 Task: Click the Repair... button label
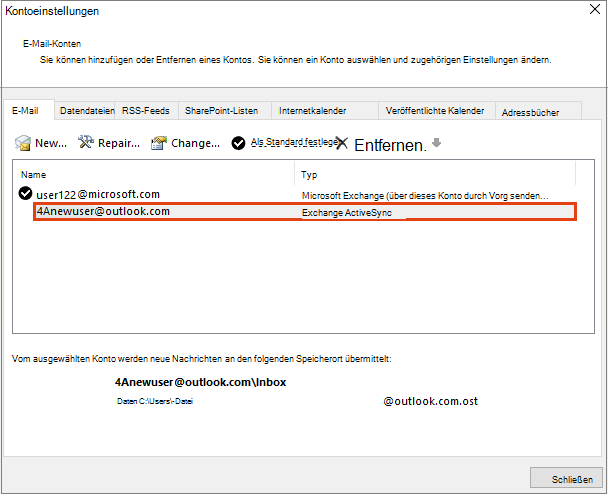(119, 143)
